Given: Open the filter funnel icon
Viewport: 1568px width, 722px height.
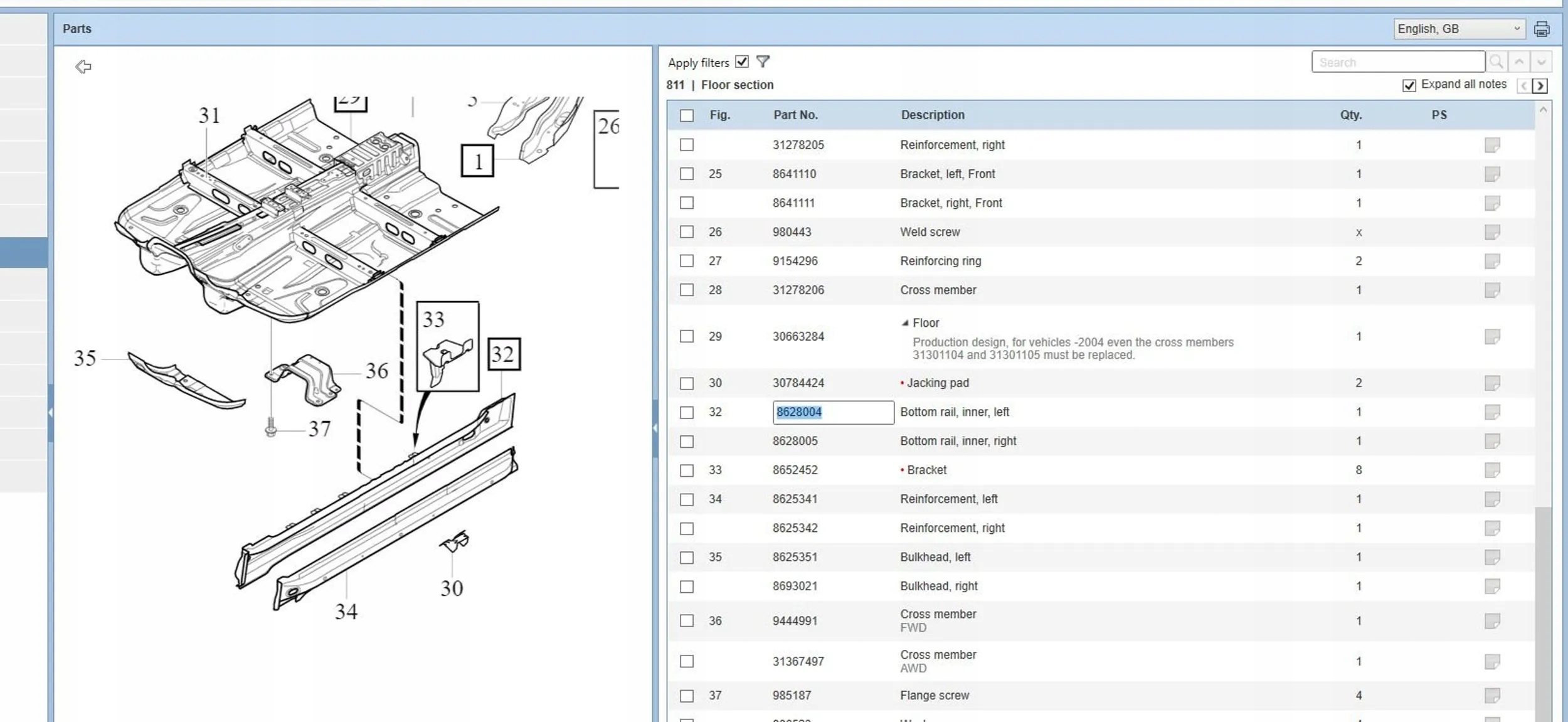Looking at the screenshot, I should tap(763, 61).
